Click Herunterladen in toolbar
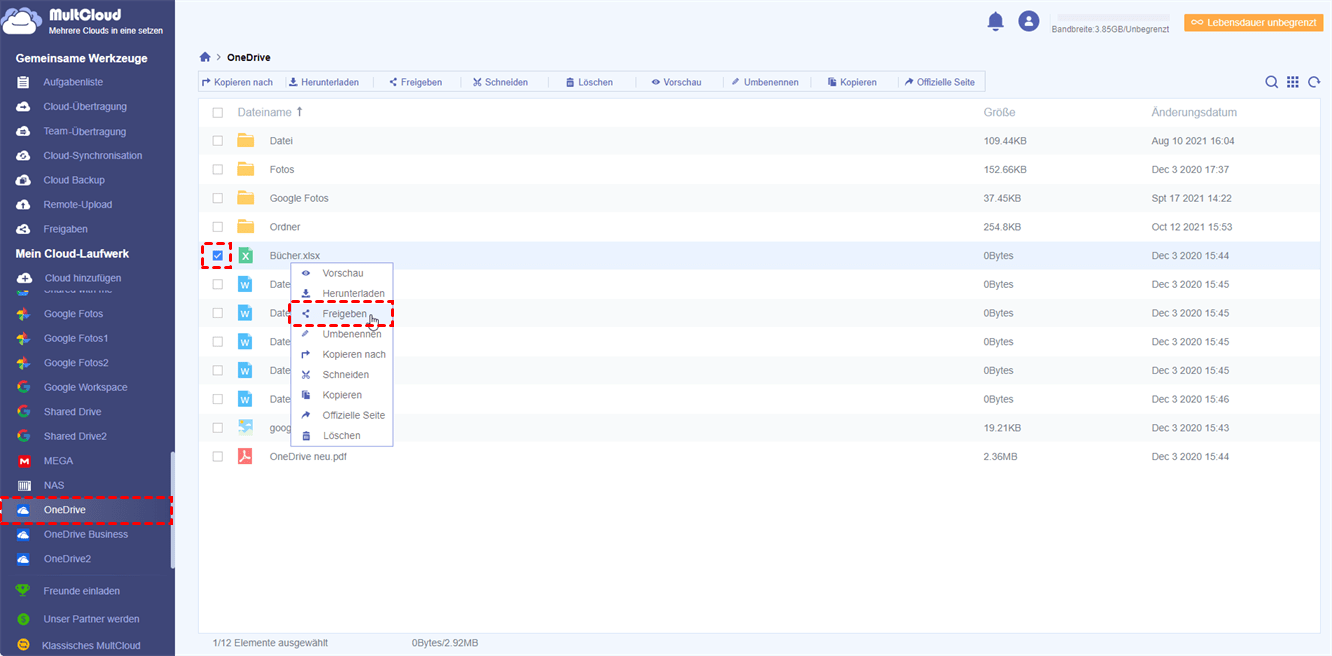1332x656 pixels. [x=324, y=82]
